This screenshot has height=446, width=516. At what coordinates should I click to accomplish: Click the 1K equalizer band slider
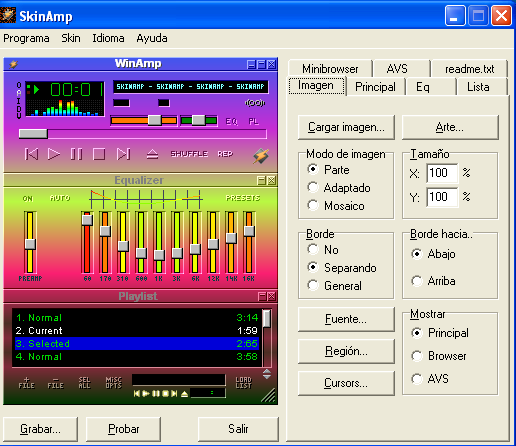pyautogui.click(x=159, y=242)
